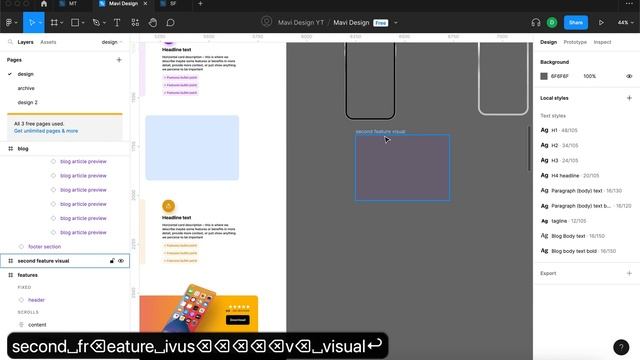
Task: Select the header layer under features
Action: (x=36, y=300)
